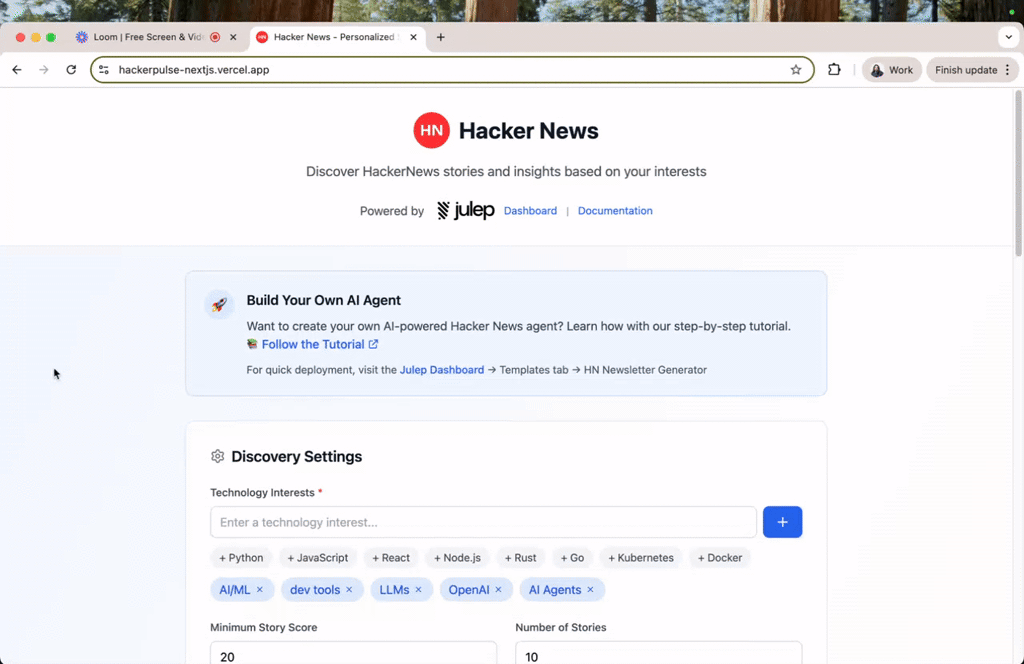Screen dimensions: 1024x664
Task: Click the Build Your Own AI Agent heading
Action: [323, 300]
